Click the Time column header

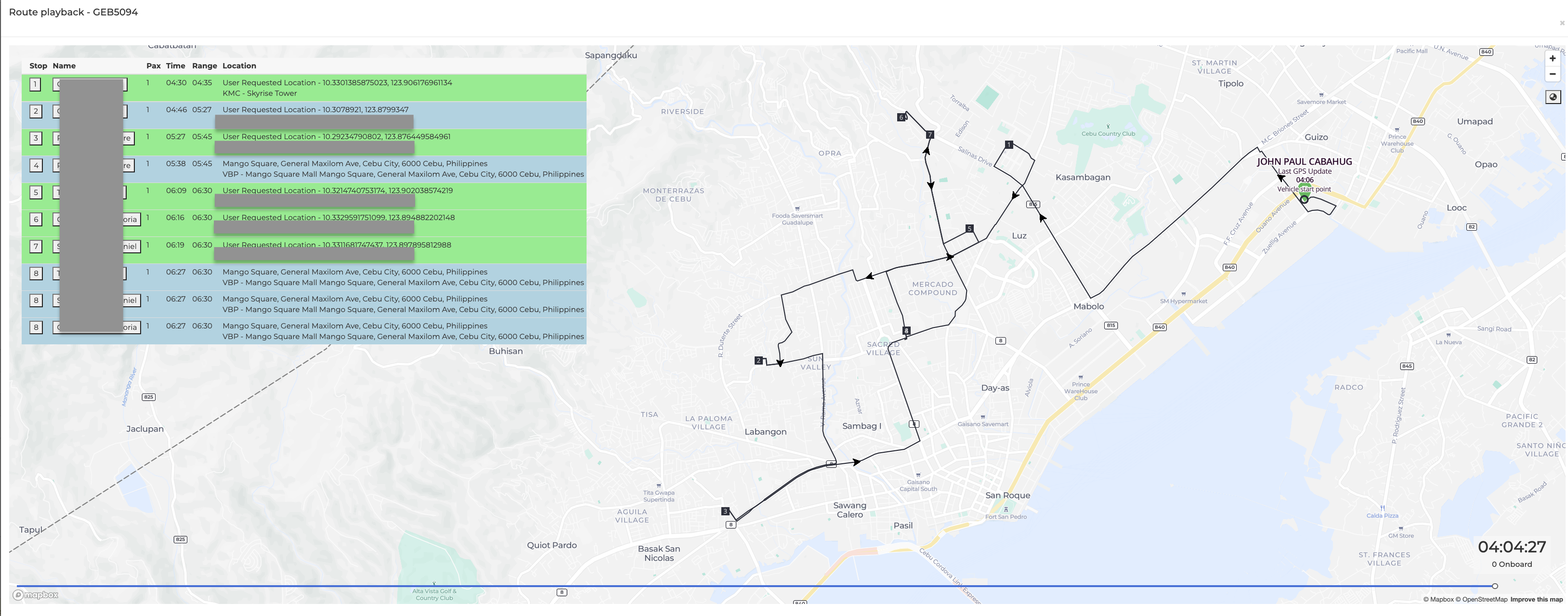(175, 66)
